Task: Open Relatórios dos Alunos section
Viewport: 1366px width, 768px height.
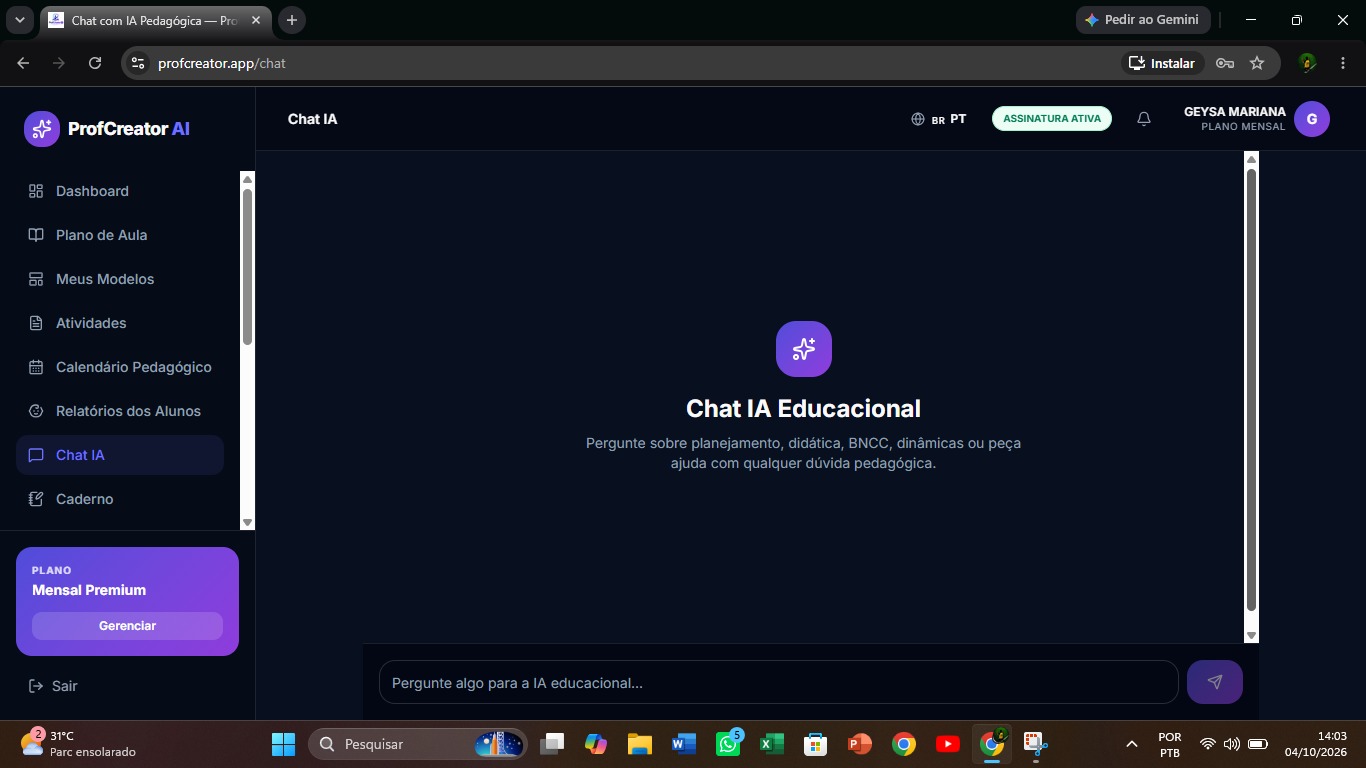Action: point(120,411)
